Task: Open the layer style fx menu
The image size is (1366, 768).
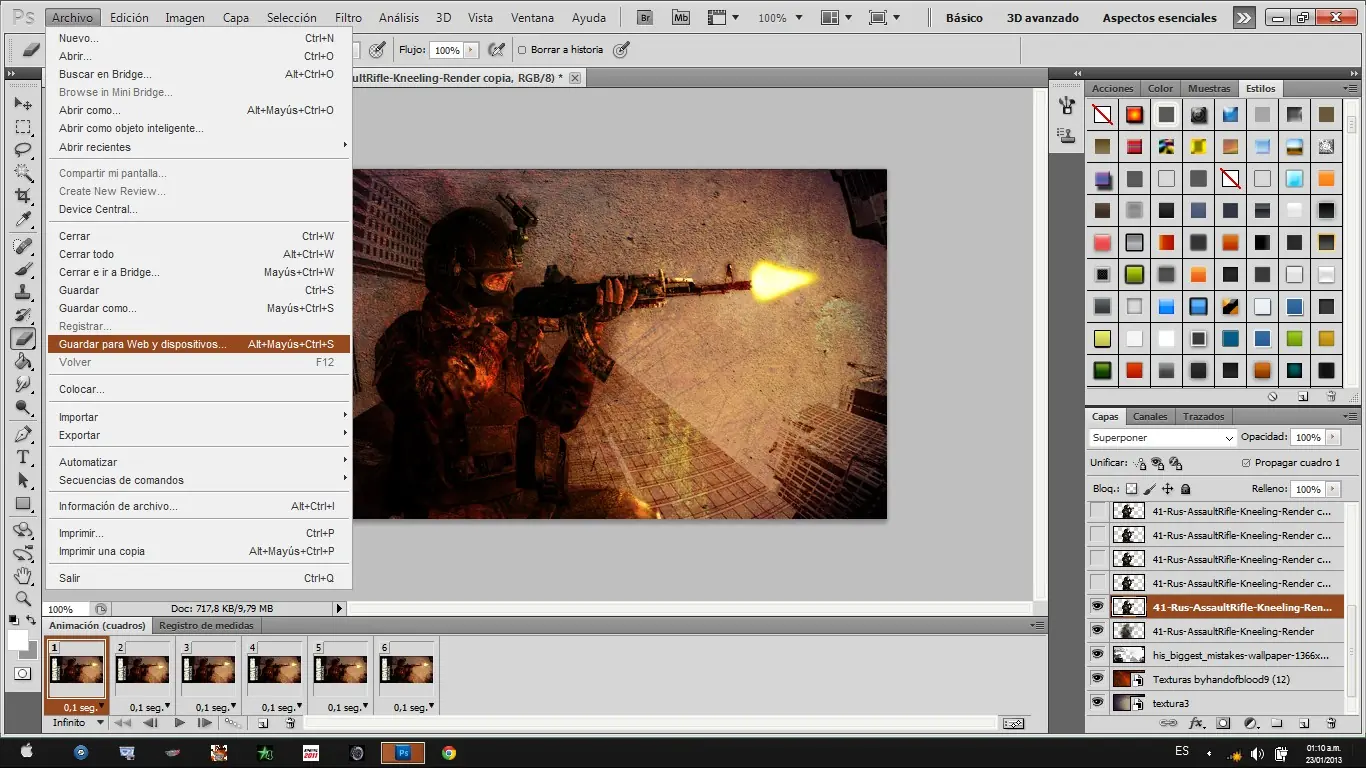Action: pos(1196,723)
